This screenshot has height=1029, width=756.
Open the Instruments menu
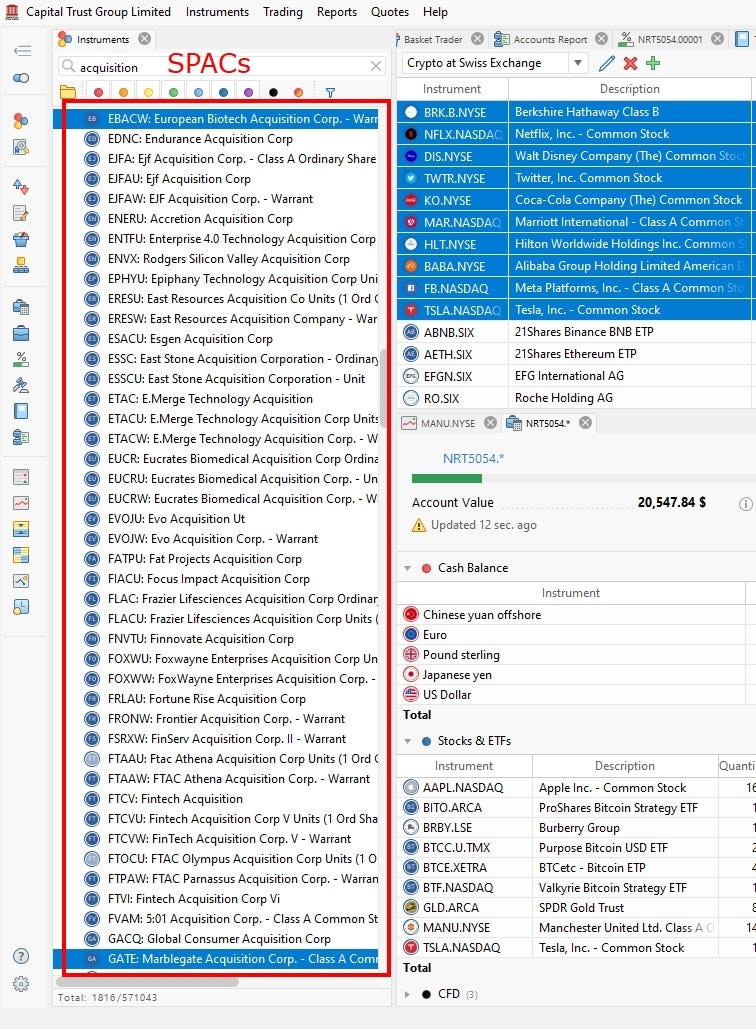pos(217,12)
